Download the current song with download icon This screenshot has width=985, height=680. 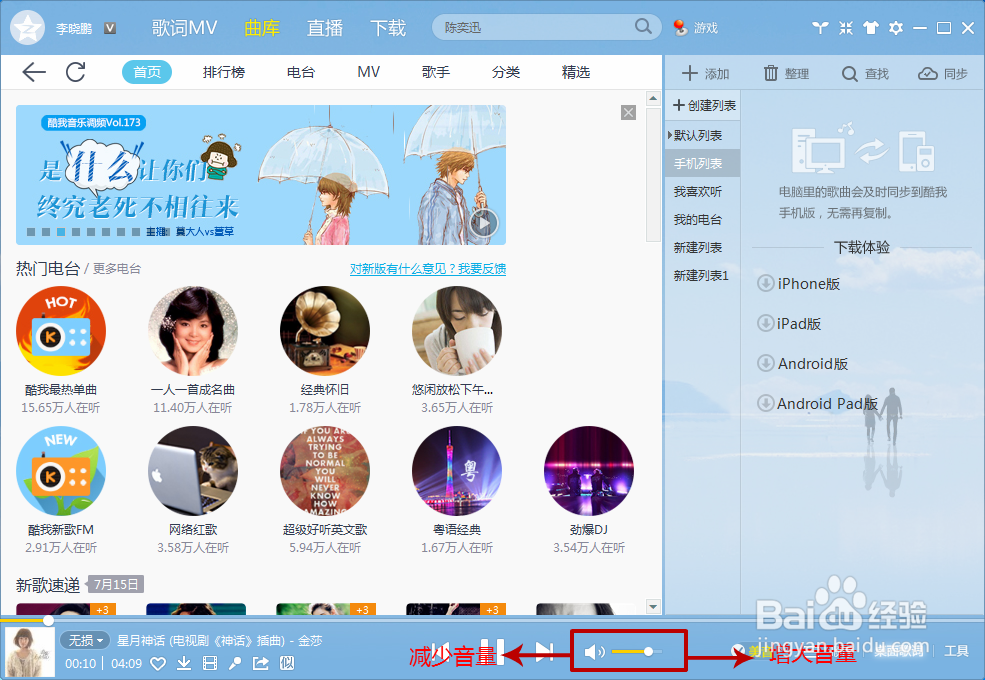click(x=184, y=664)
